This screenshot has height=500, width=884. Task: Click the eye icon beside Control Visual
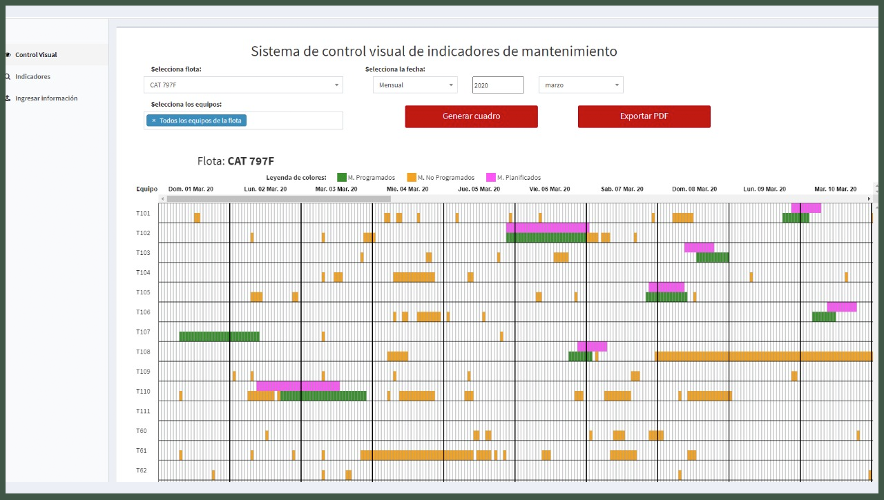pos(8,54)
